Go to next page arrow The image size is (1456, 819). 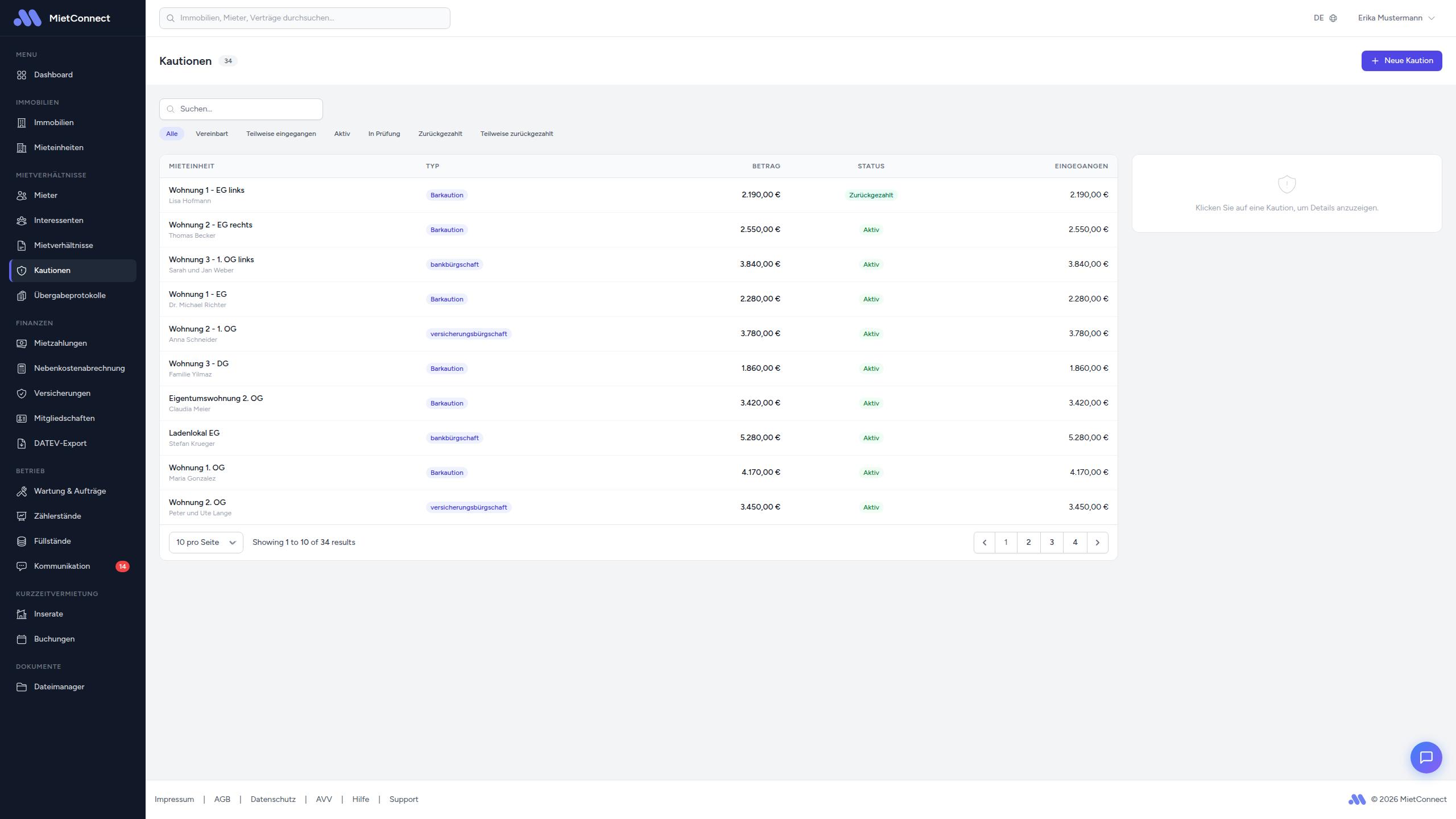pyautogui.click(x=1097, y=542)
